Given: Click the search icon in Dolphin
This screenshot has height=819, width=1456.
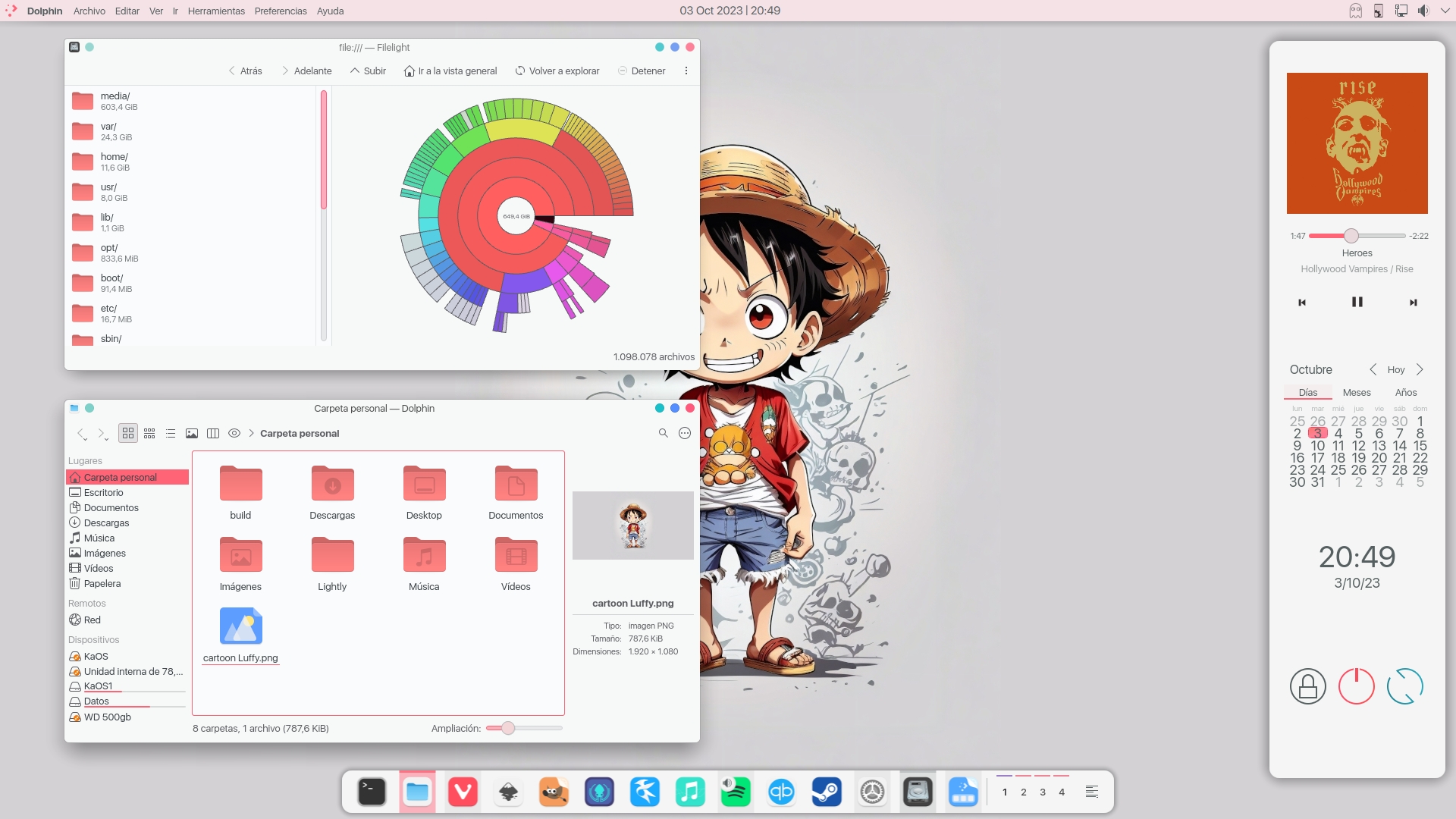Looking at the screenshot, I should [663, 433].
